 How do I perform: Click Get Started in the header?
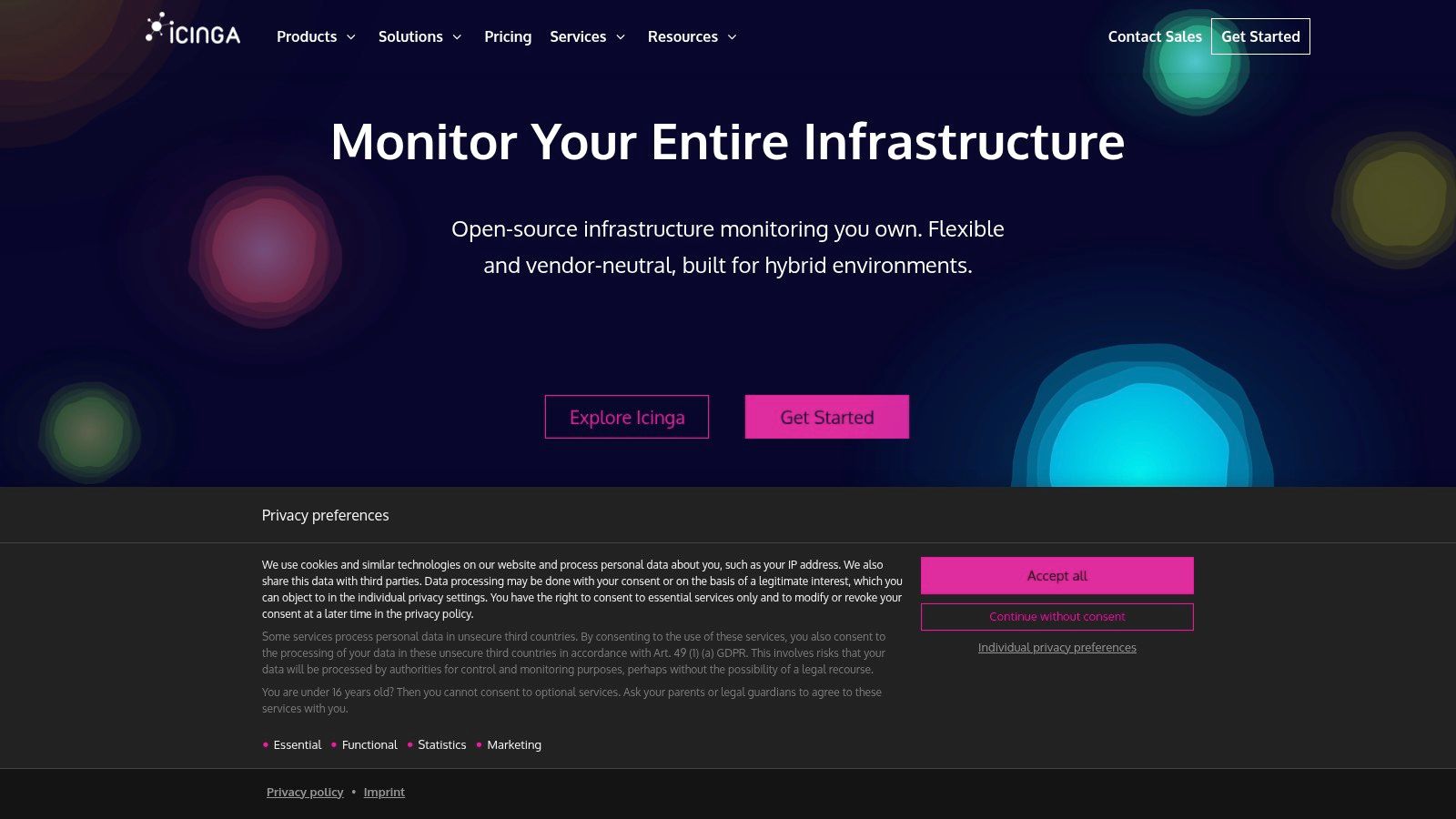coord(1260,36)
